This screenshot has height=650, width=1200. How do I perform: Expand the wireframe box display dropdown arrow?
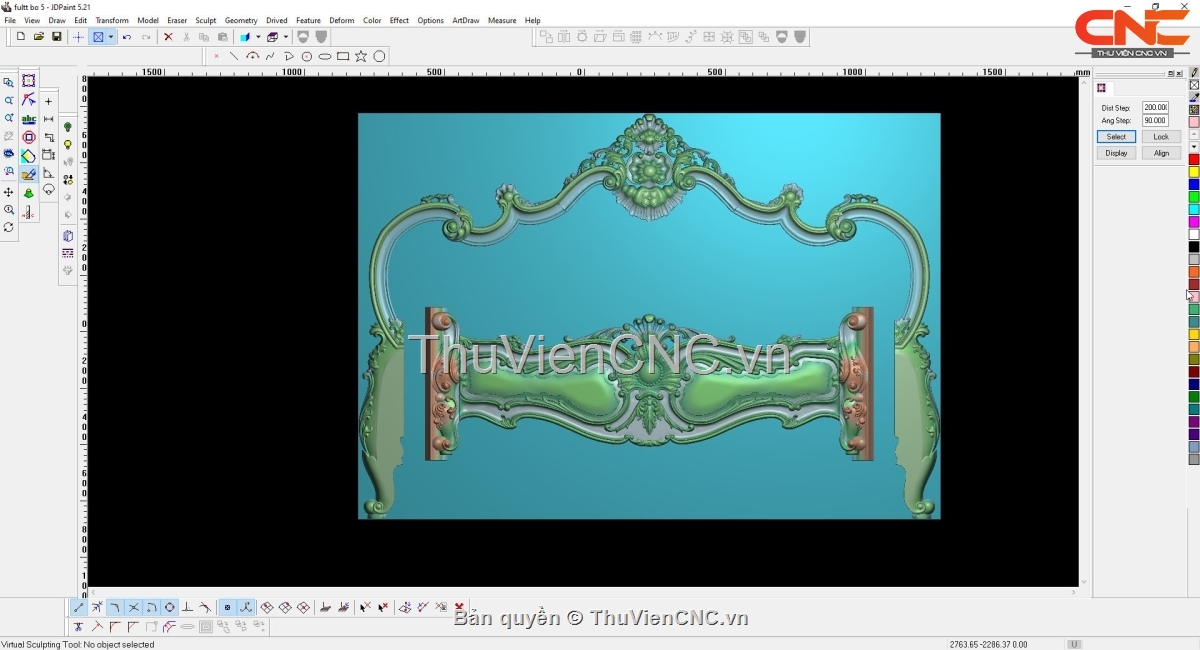285,37
